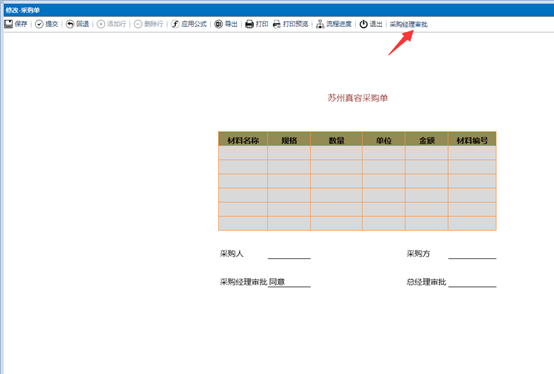Click the 添加行 (add row) toolbar item
This screenshot has height=374, width=554.
[111, 24]
